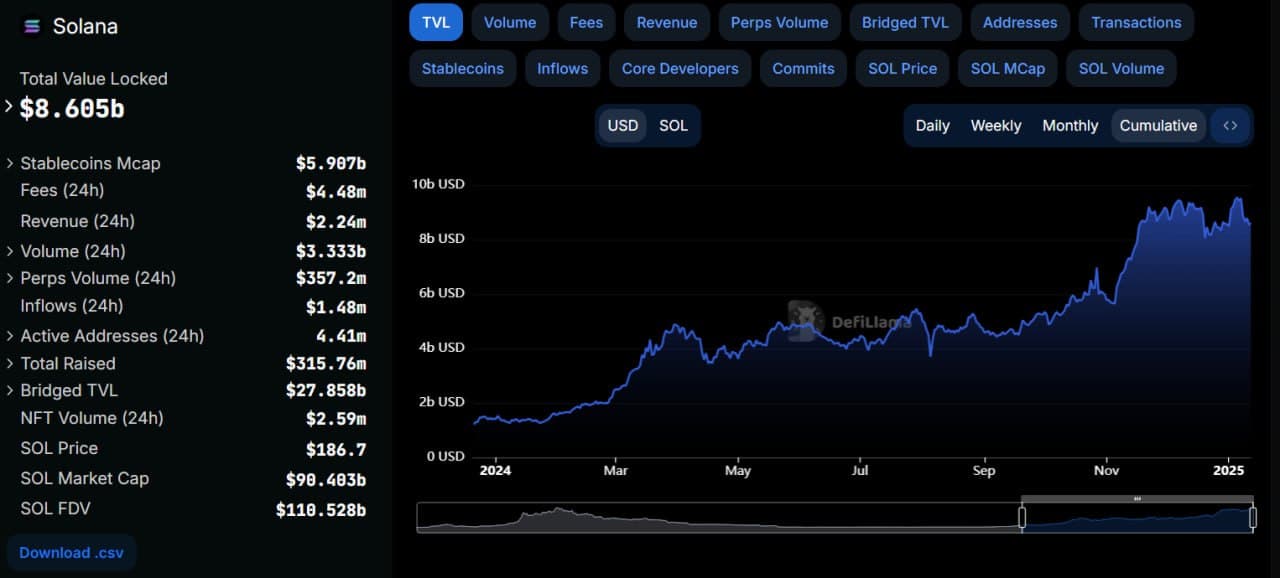Expand the Total Value Locked breakdown
Viewport: 1280px width, 578px height.
(x=10, y=106)
